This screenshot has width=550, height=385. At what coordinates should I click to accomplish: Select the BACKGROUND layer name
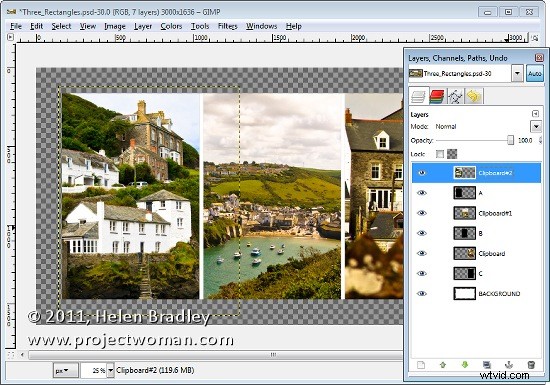(499, 293)
